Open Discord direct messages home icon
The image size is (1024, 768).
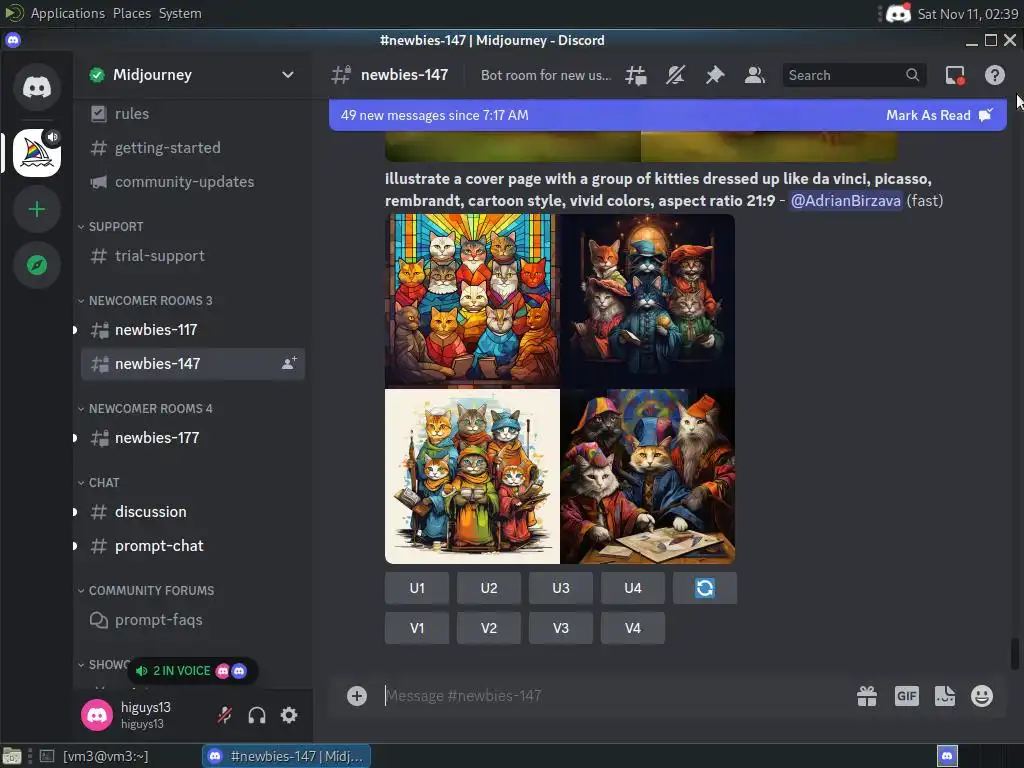pos(37,87)
